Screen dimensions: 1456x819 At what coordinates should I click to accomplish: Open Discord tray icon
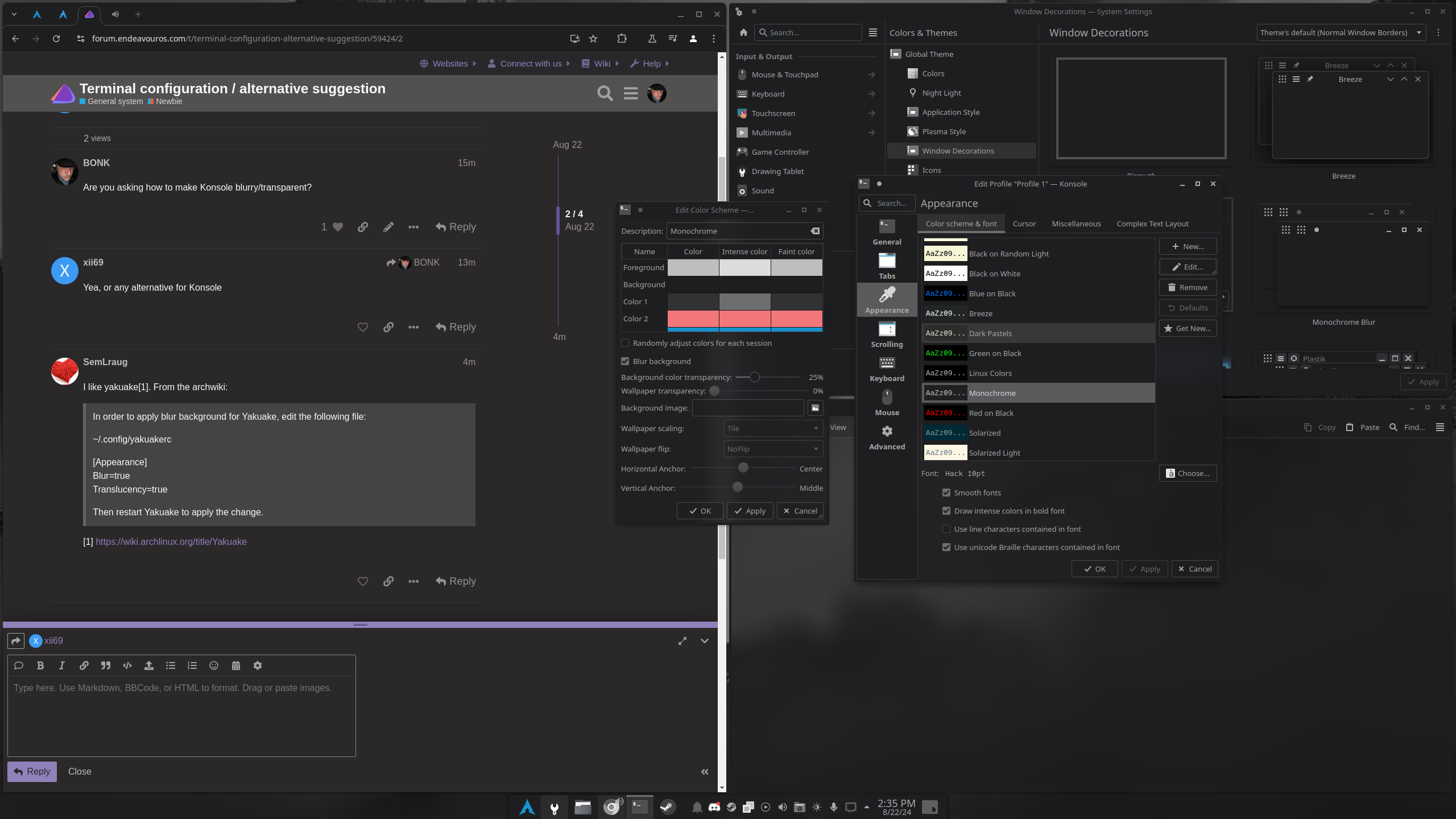714,807
